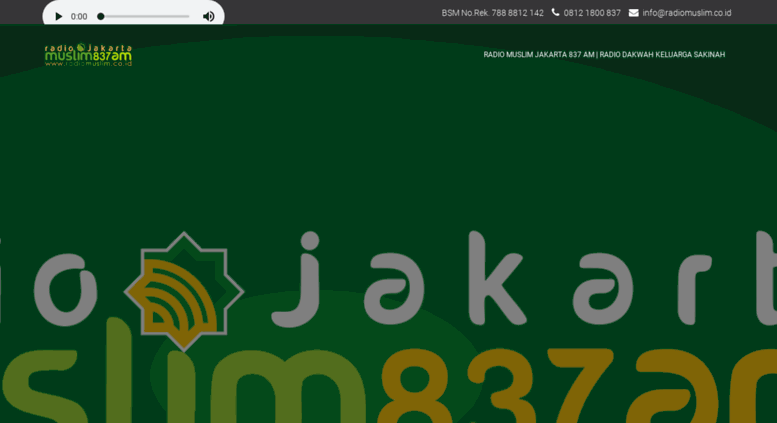The image size is (777, 423).
Task: Click the Radio Muslim Jakarta logo
Action: tap(88, 55)
